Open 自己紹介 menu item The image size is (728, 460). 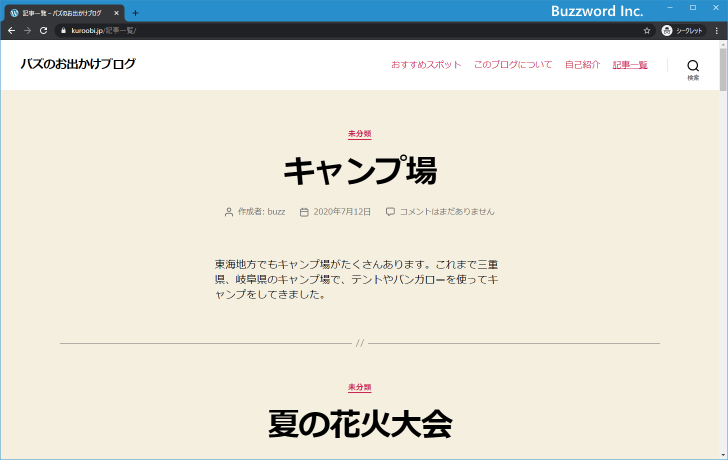(582, 65)
